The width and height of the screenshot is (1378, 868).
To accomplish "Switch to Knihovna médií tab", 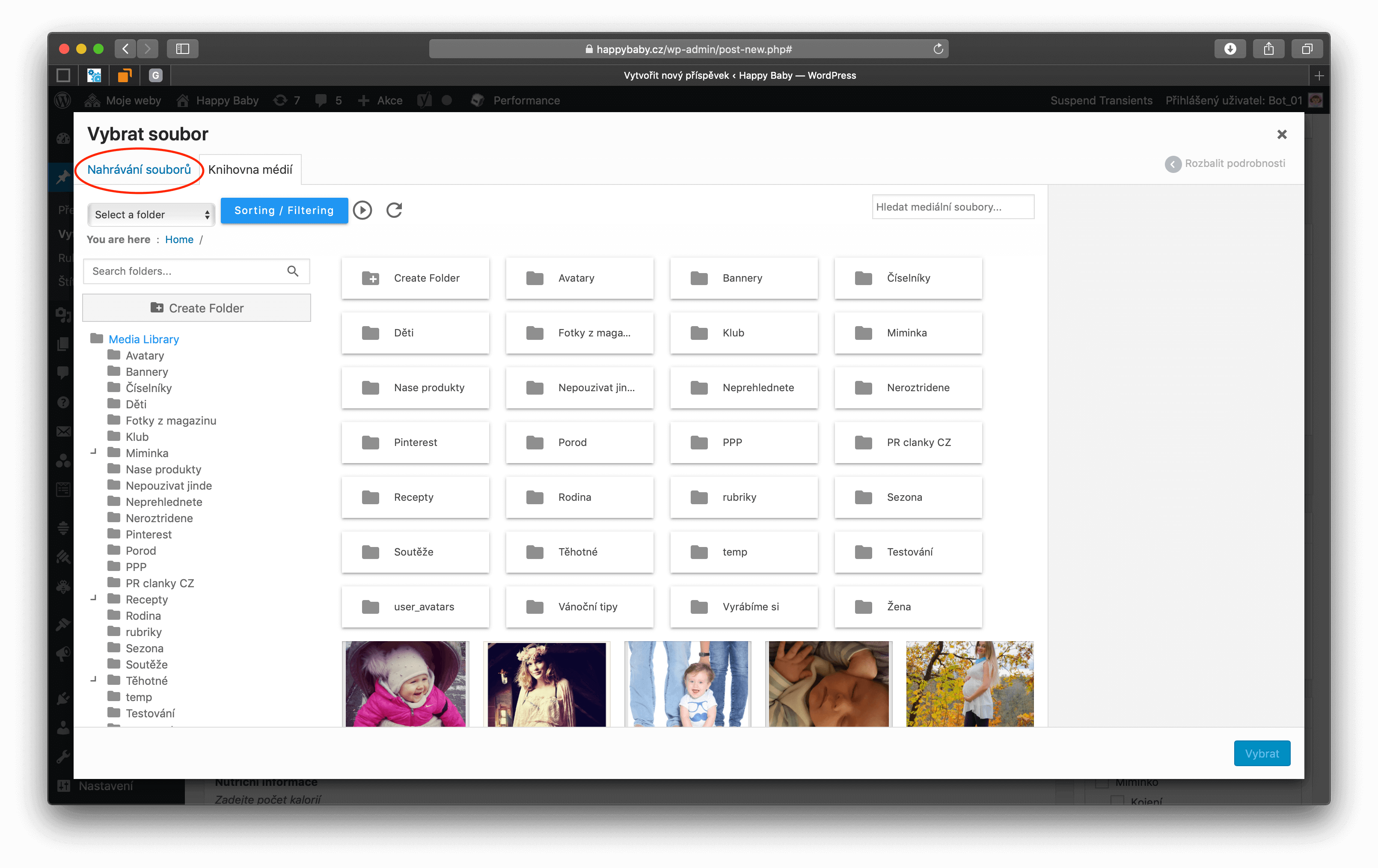I will [x=250, y=169].
